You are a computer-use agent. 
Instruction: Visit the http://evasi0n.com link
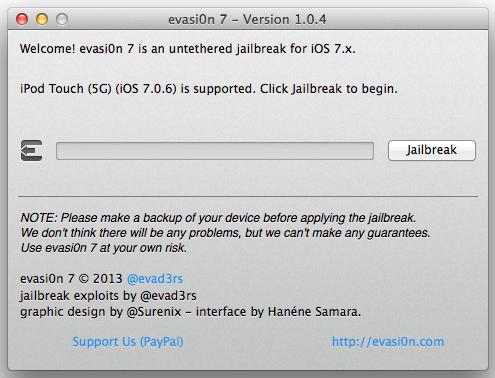pyautogui.click(x=388, y=342)
